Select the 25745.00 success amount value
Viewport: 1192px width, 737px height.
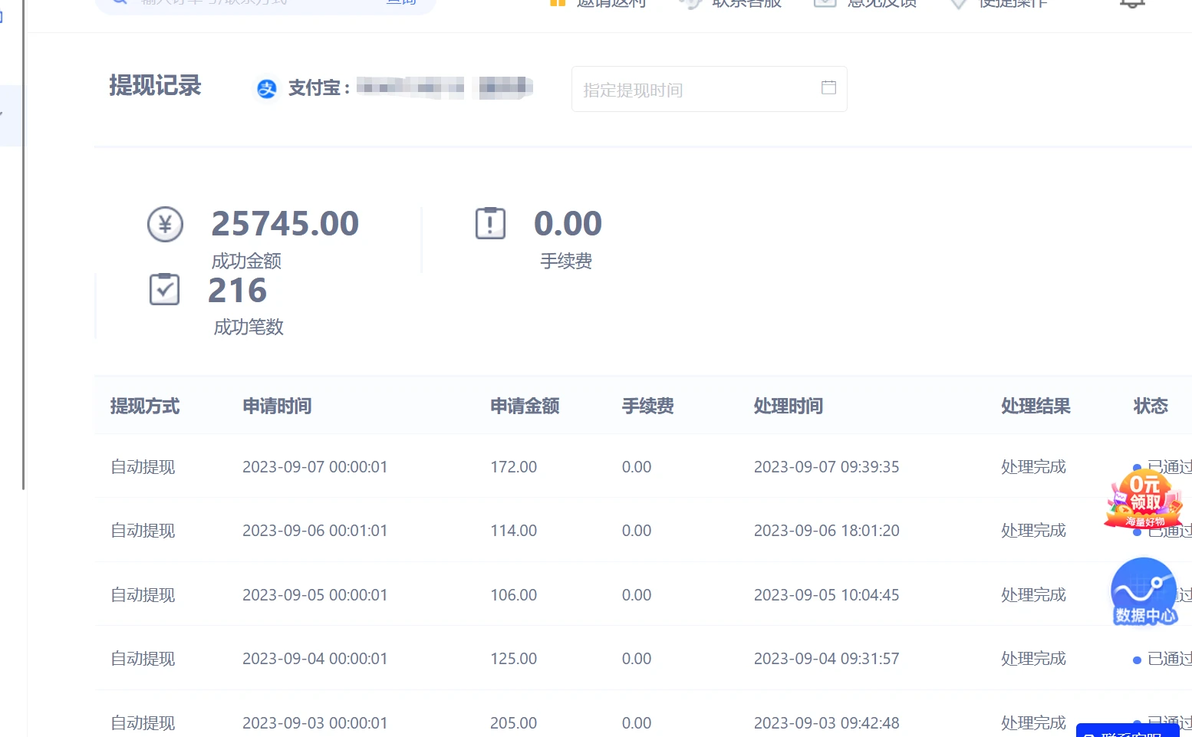coord(285,224)
